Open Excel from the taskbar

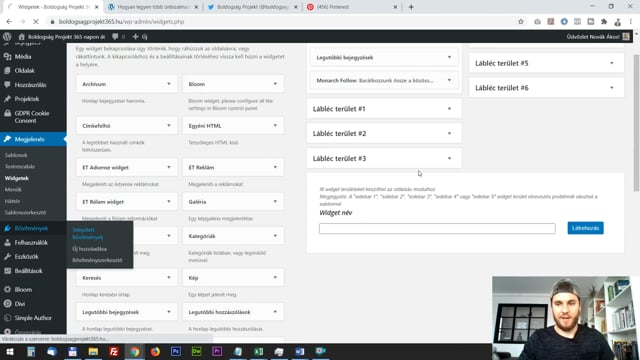(x=258, y=351)
